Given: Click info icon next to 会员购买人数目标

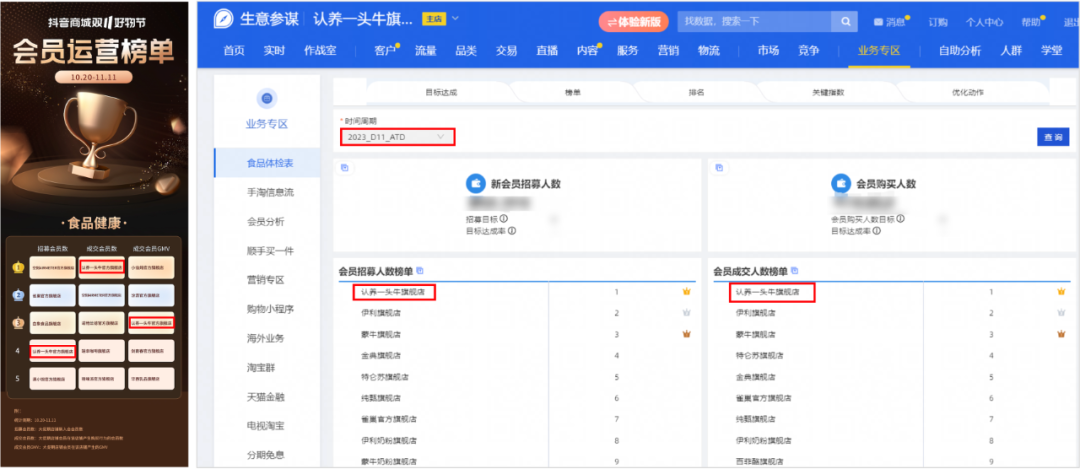Looking at the screenshot, I should [x=900, y=219].
